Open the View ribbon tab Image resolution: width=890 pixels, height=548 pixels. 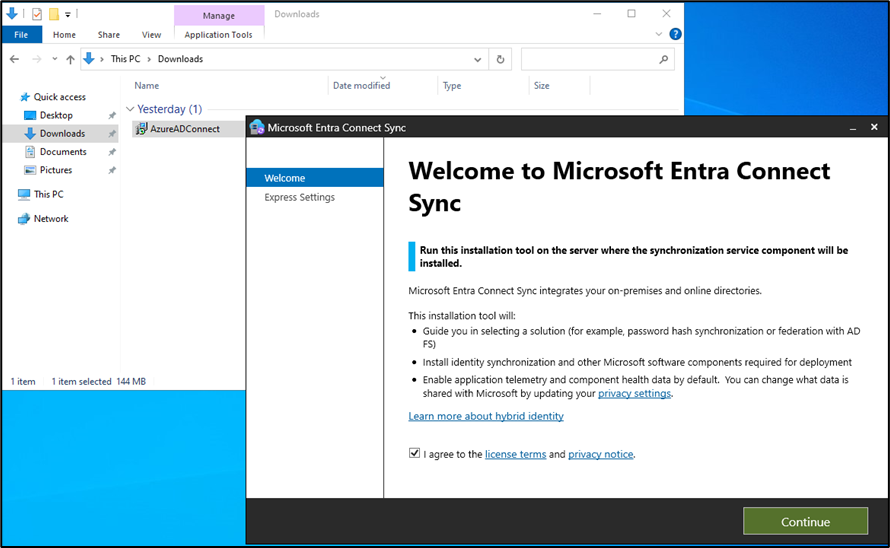coord(151,34)
